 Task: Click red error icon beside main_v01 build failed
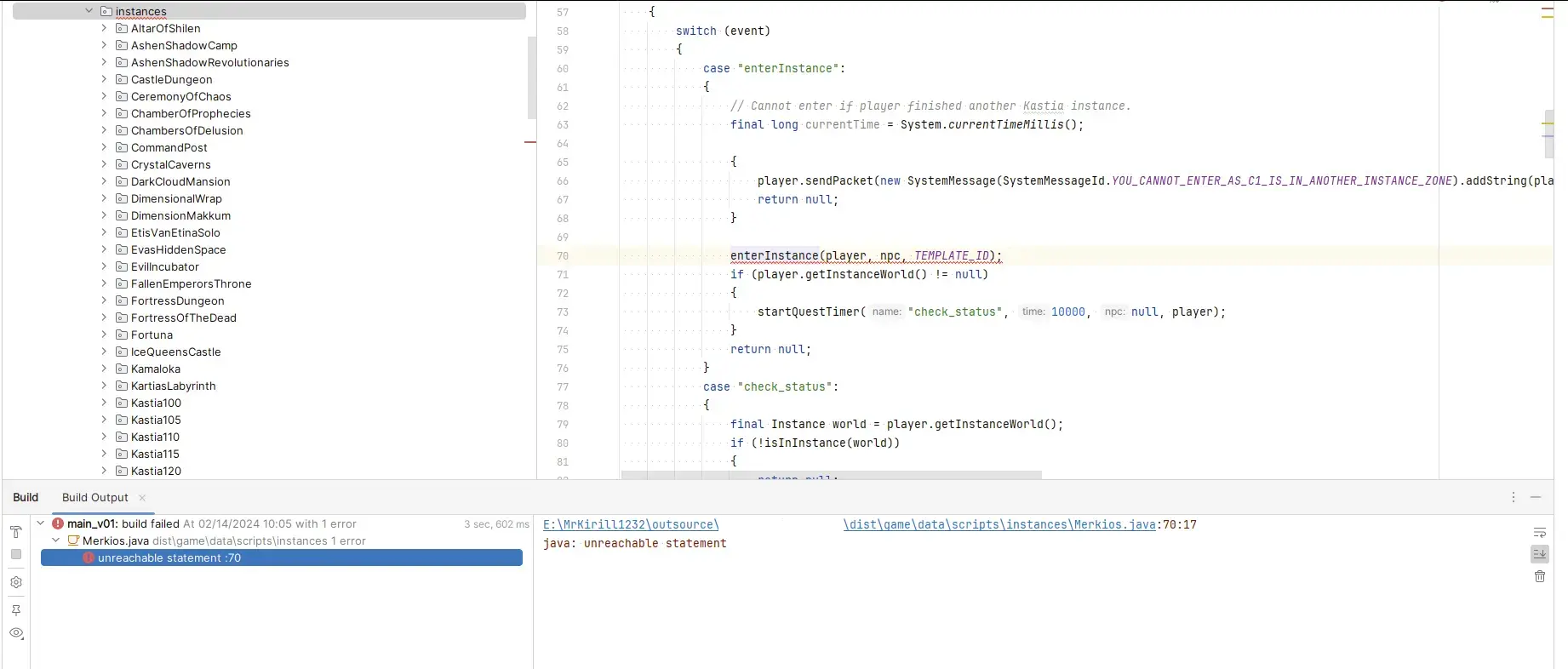[x=58, y=524]
